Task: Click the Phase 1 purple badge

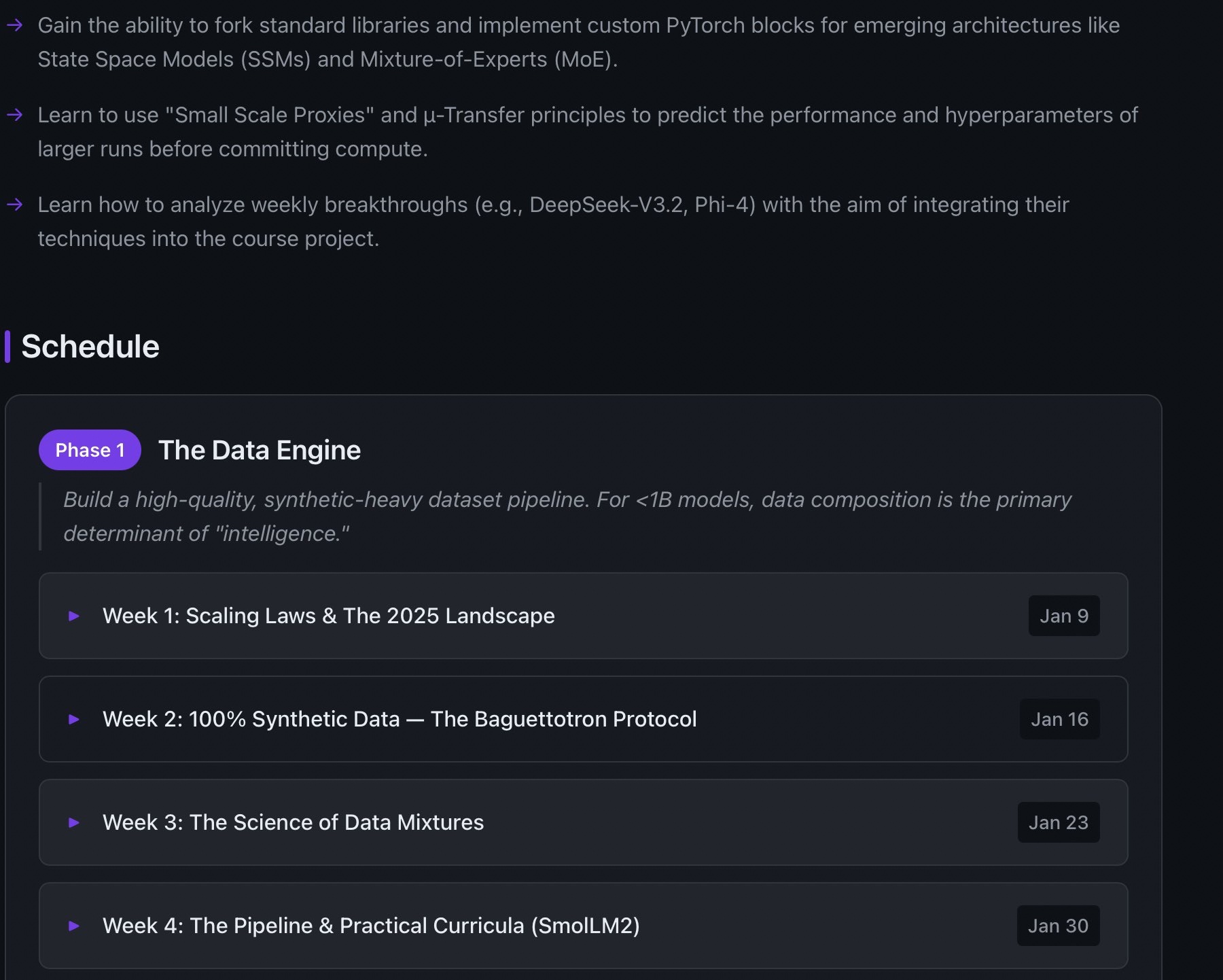Action: (90, 450)
